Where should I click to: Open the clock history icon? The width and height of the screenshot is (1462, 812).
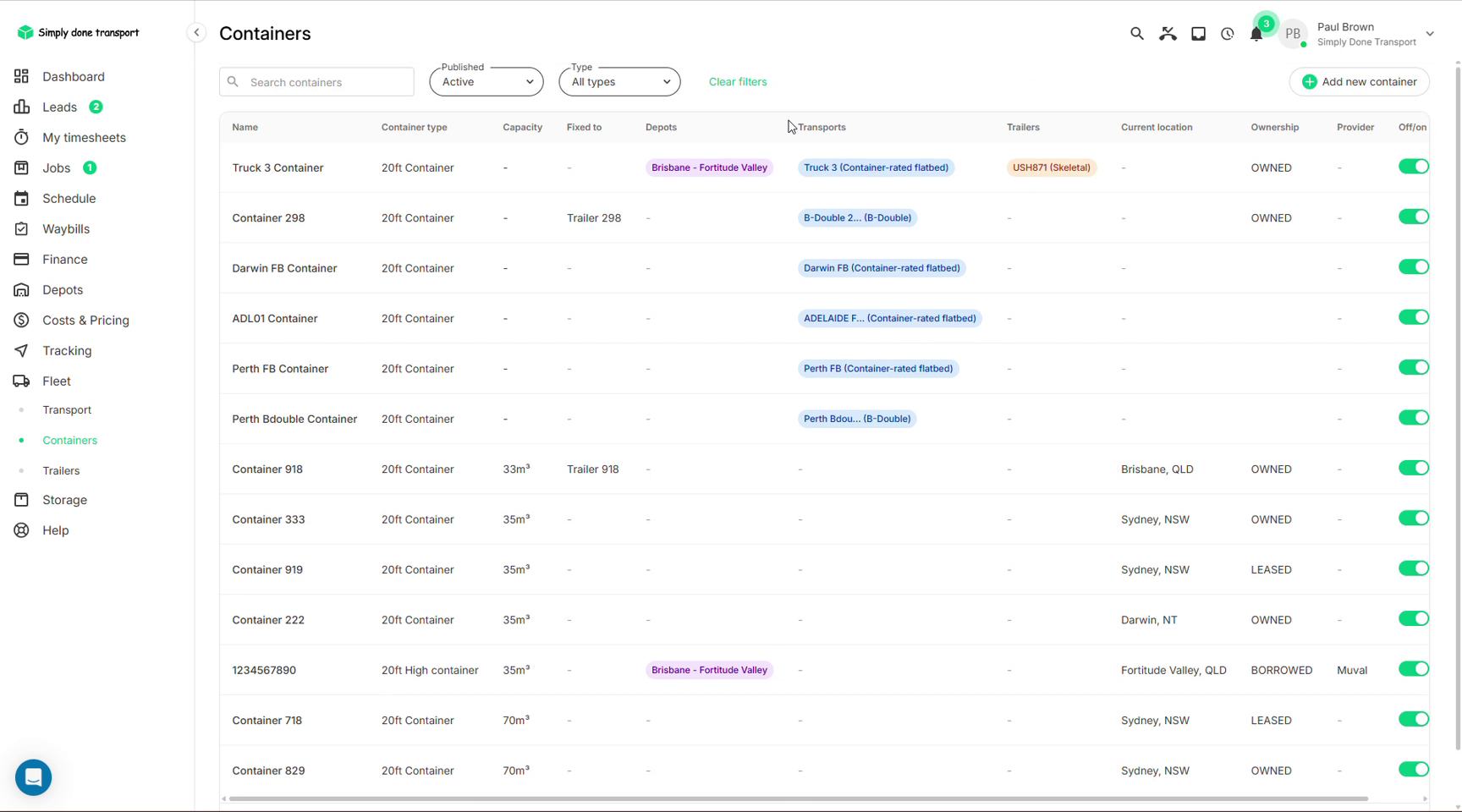point(1228,34)
